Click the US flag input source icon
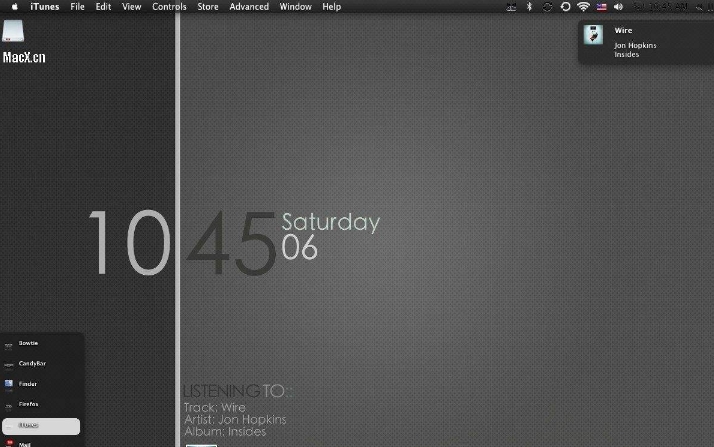Viewport: 714px width, 447px height. [602, 7]
